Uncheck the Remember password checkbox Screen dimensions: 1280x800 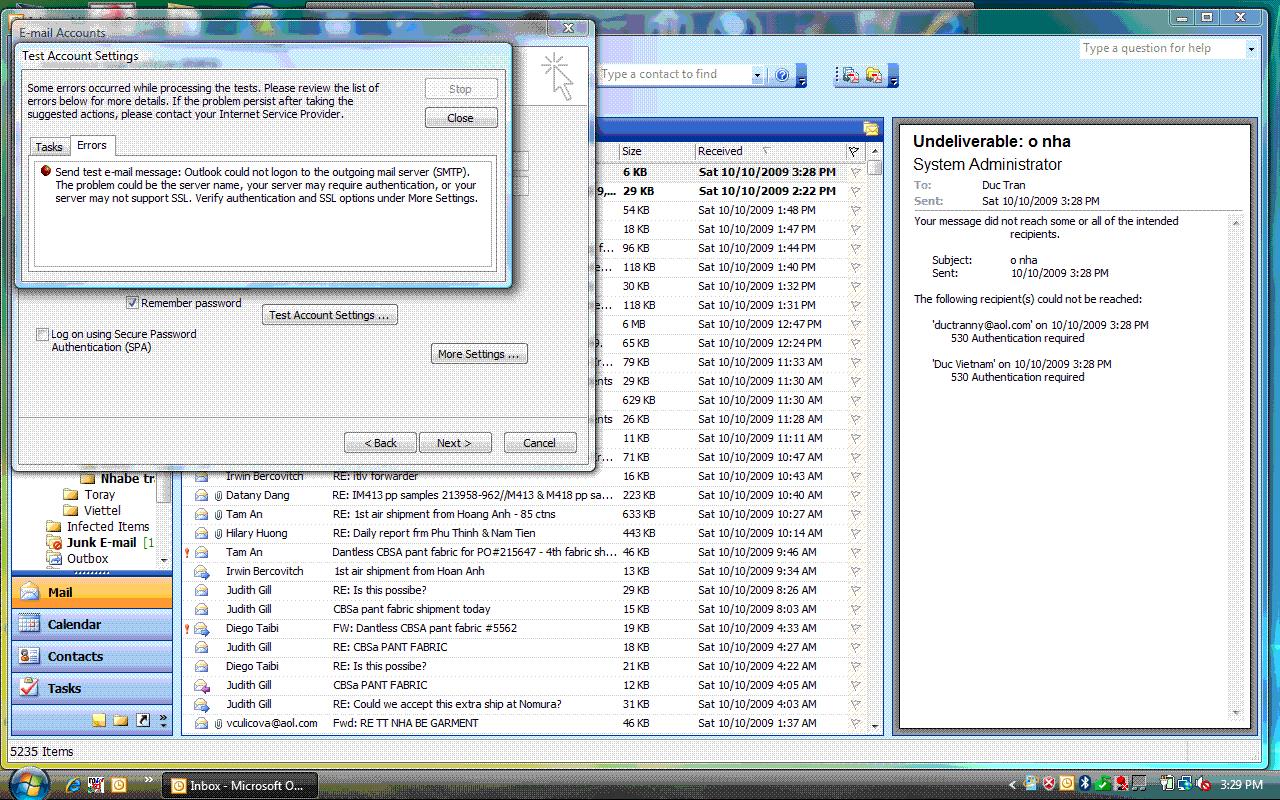[132, 303]
